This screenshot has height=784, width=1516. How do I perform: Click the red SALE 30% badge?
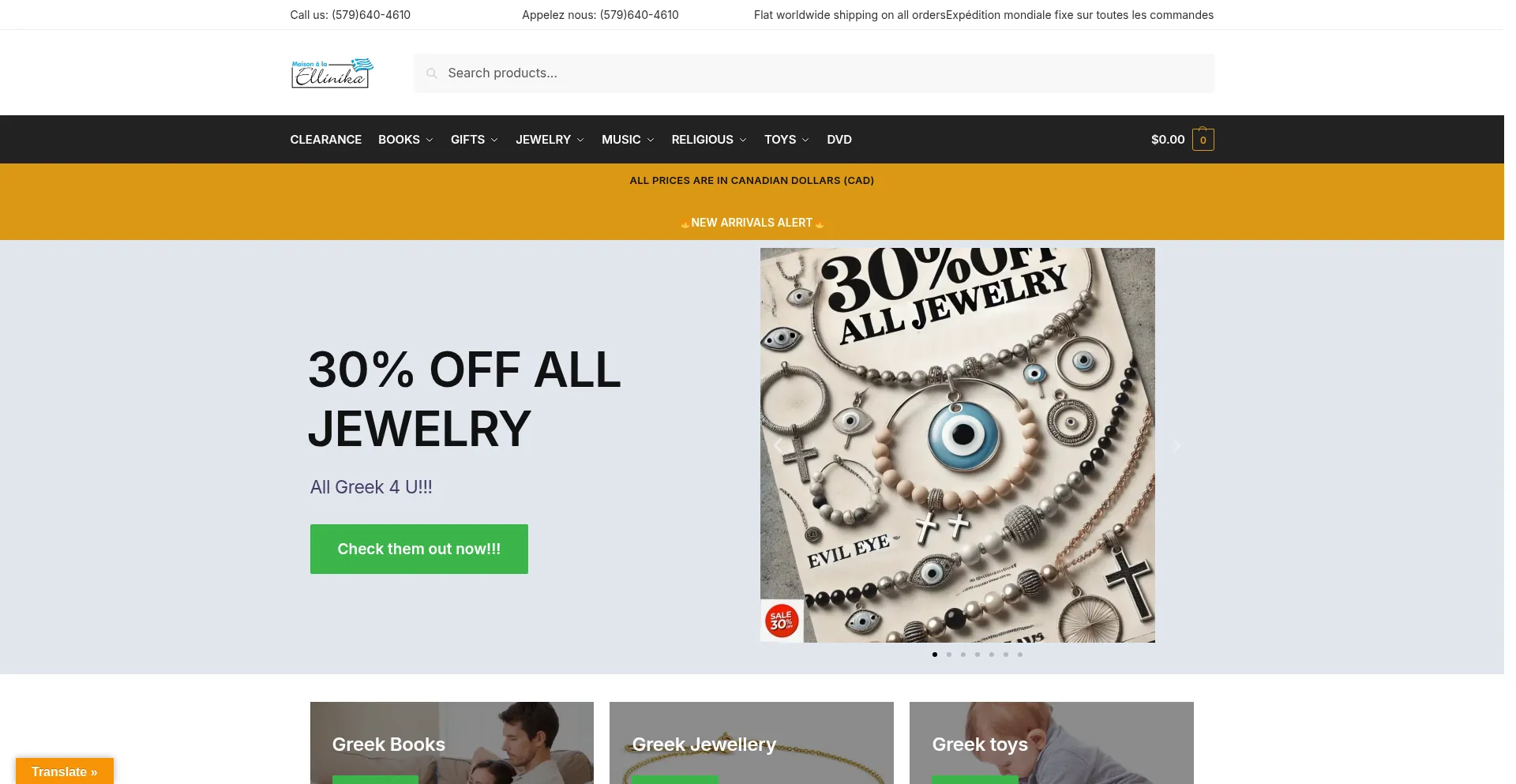click(782, 621)
